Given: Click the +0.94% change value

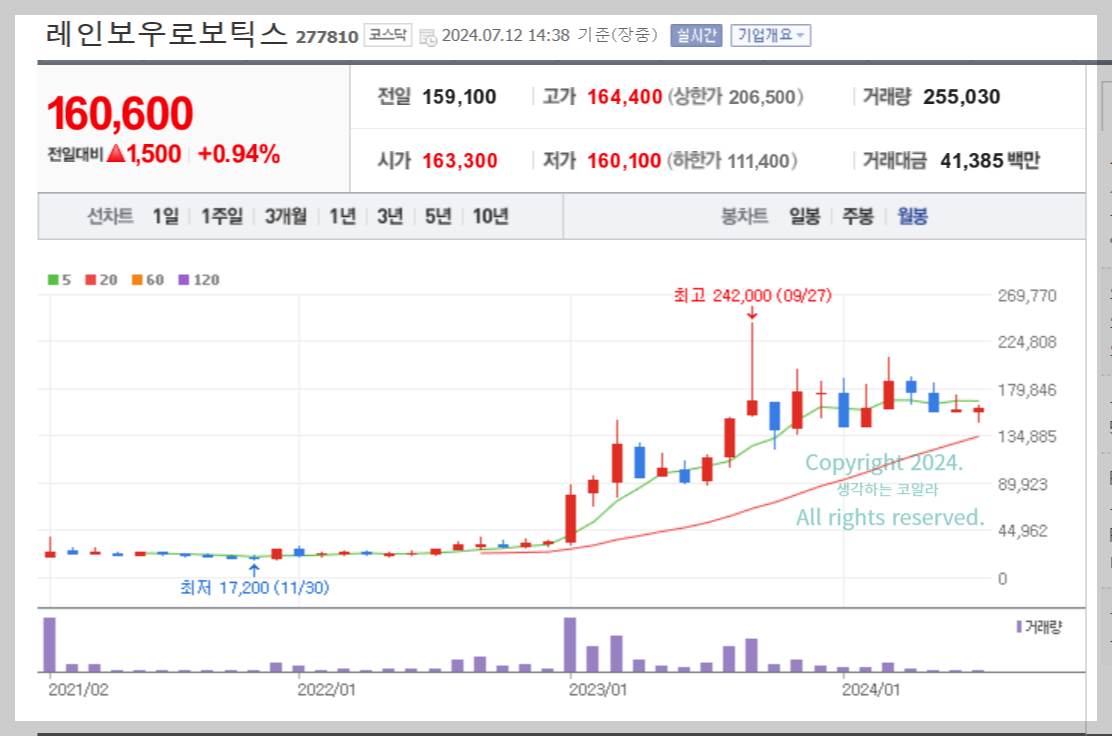Looking at the screenshot, I should pos(239,154).
